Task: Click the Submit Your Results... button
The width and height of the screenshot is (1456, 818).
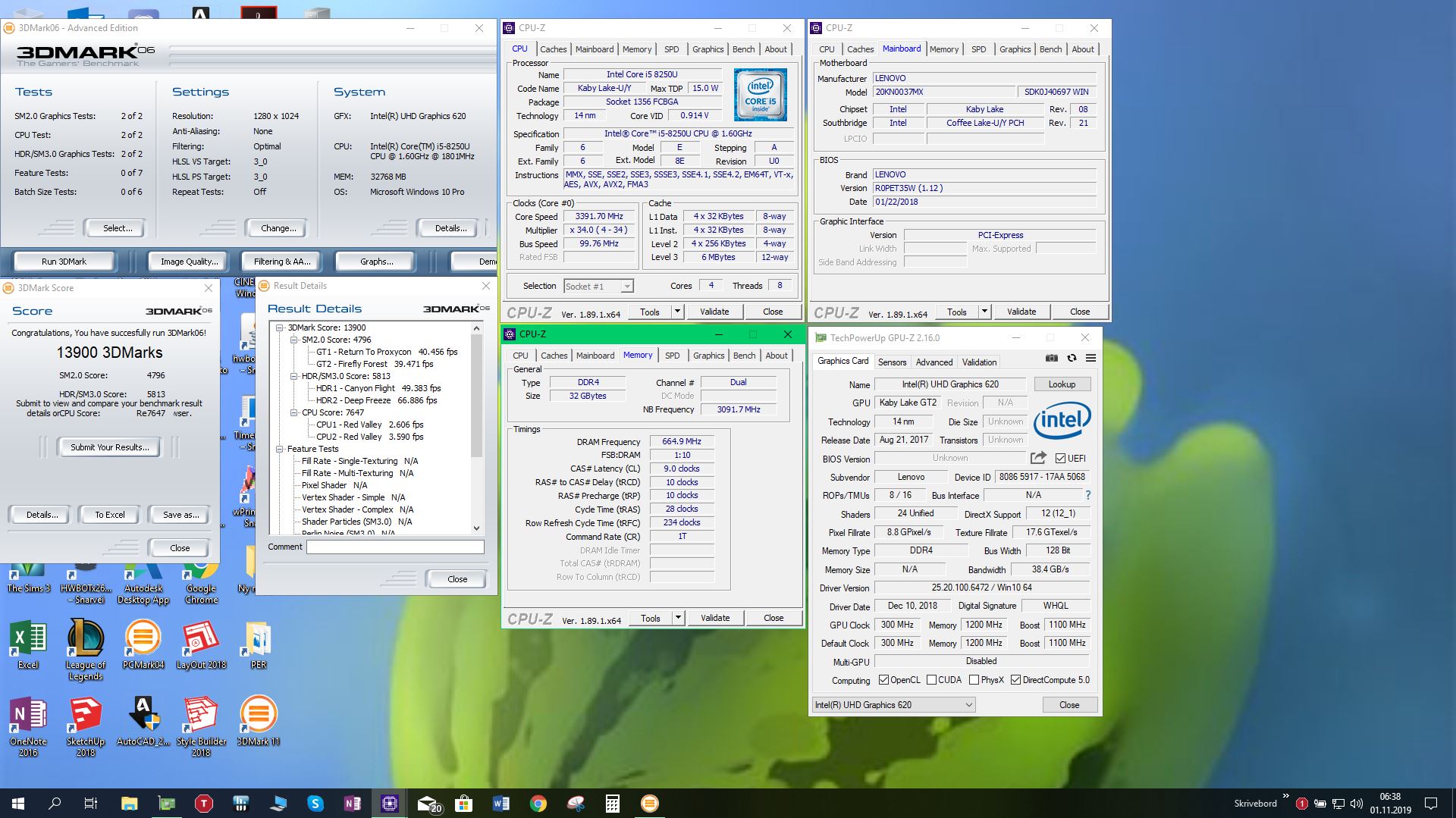Action: pyautogui.click(x=110, y=447)
